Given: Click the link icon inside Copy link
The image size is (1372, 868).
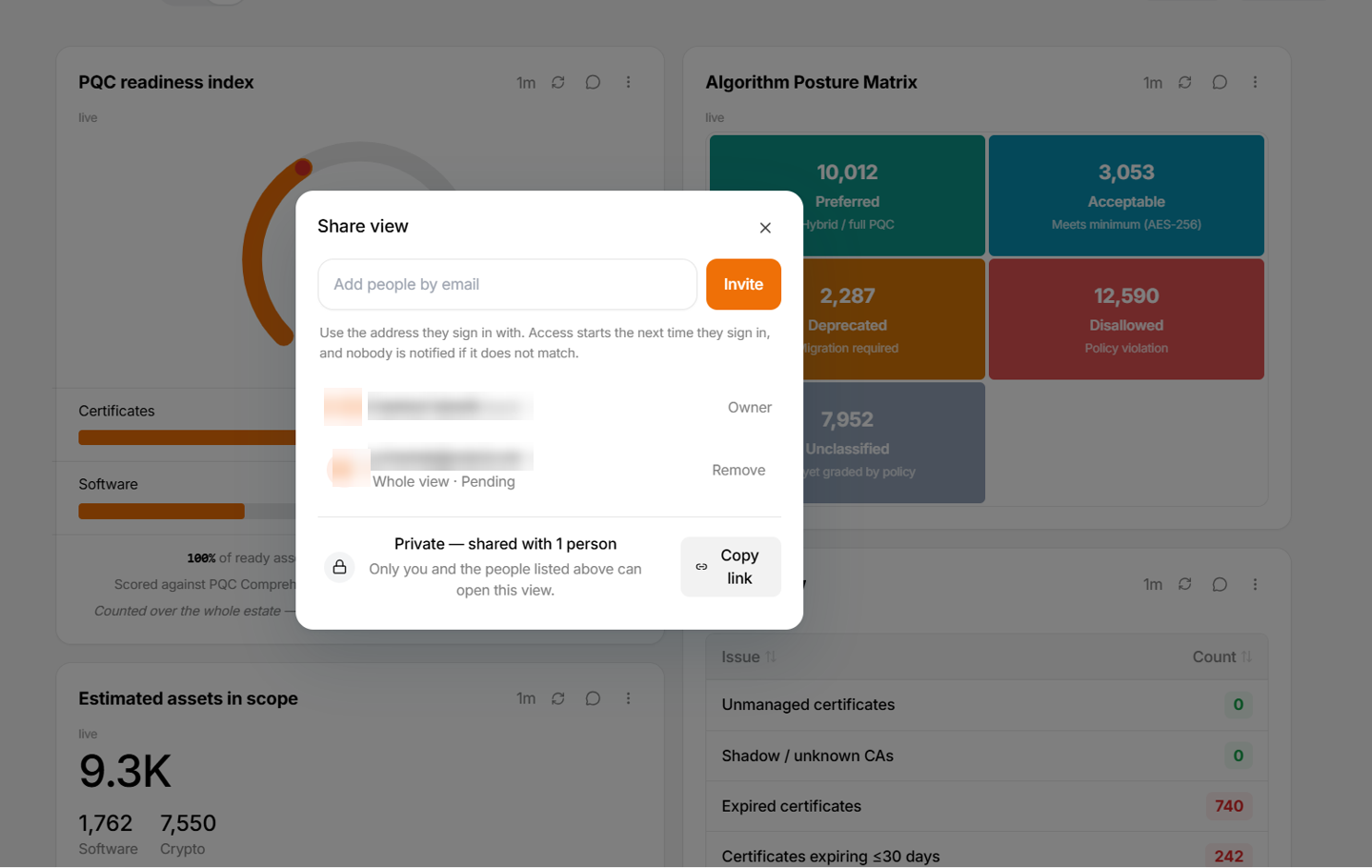Looking at the screenshot, I should pos(701,567).
